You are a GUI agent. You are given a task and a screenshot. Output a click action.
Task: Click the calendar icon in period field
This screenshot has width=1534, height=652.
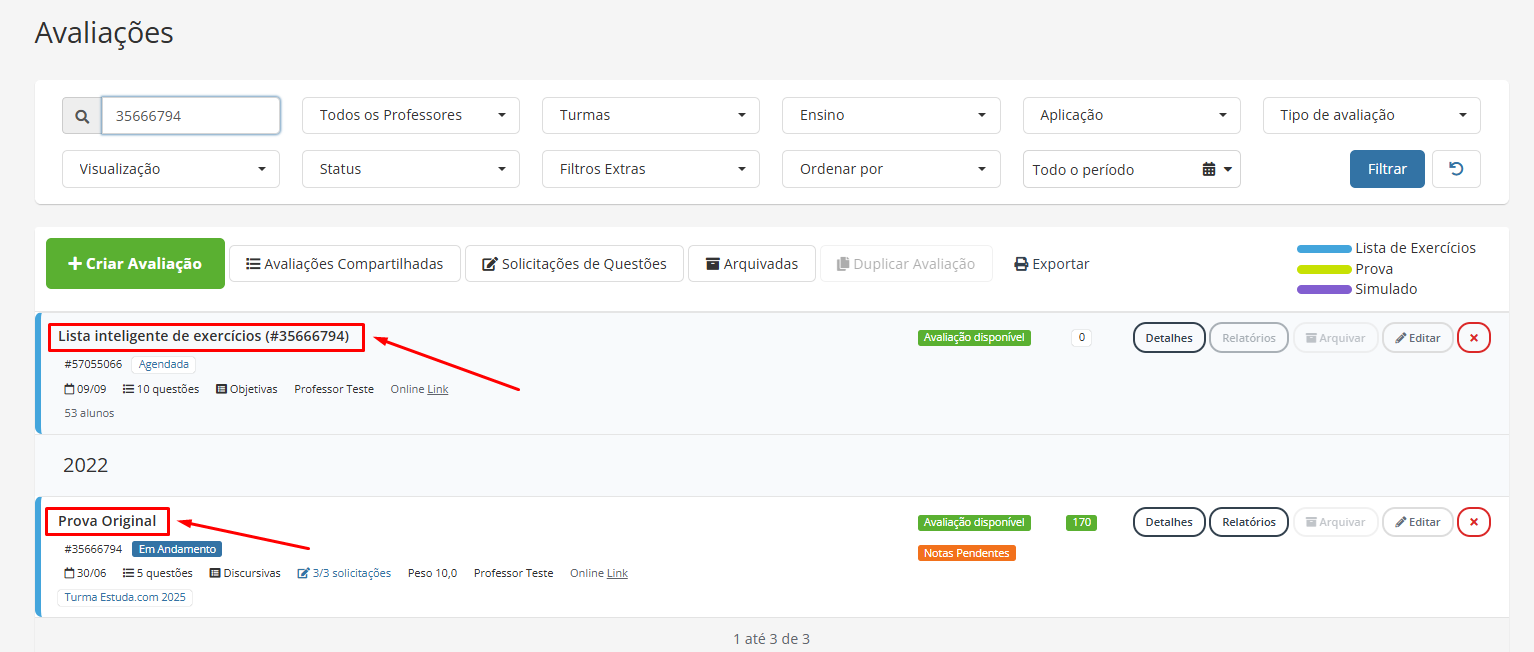(x=1209, y=170)
